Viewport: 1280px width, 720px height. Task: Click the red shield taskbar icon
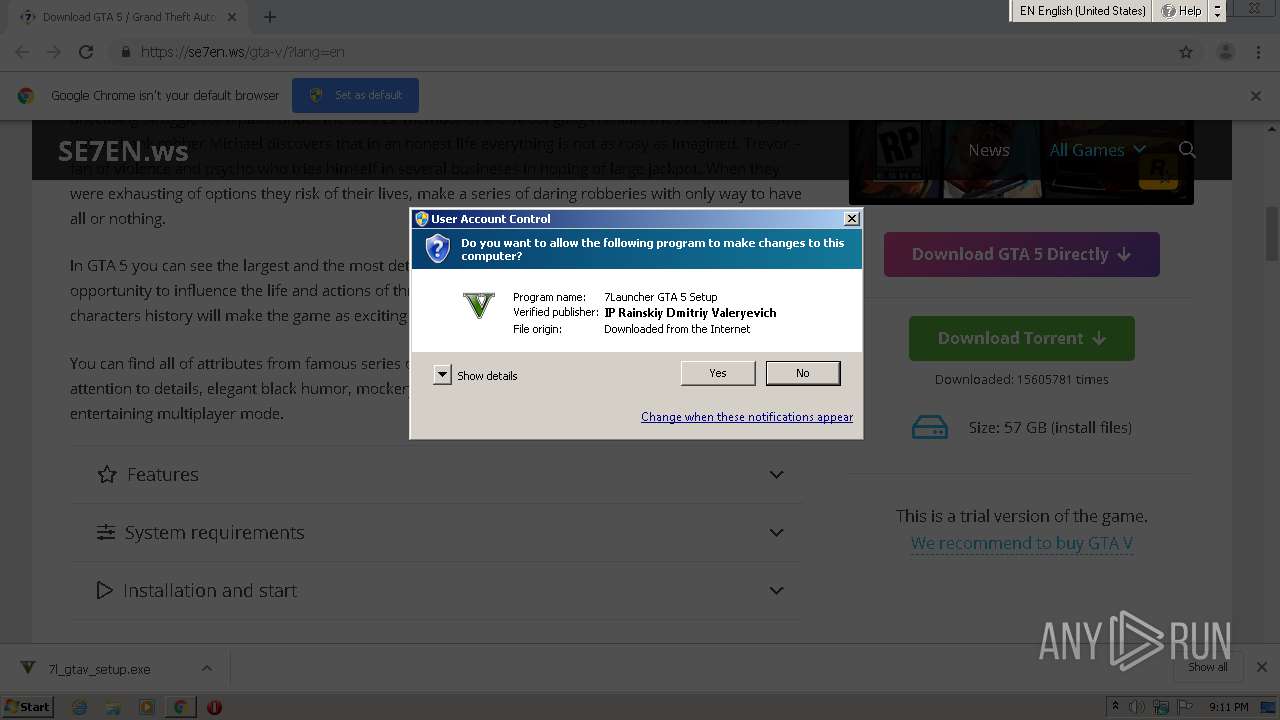[214, 707]
